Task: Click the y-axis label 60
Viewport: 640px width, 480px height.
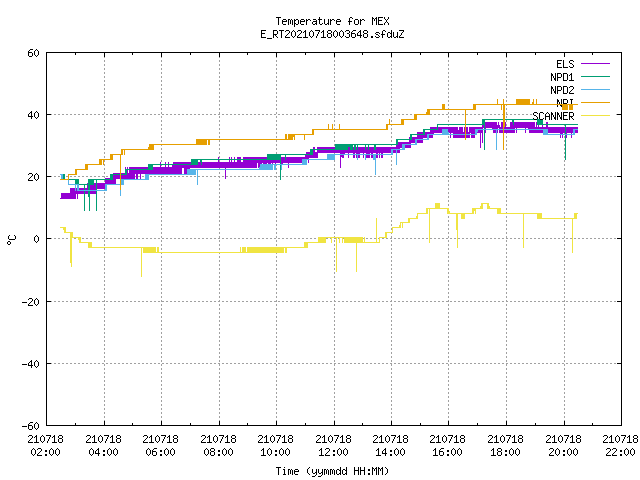Action: pos(33,53)
